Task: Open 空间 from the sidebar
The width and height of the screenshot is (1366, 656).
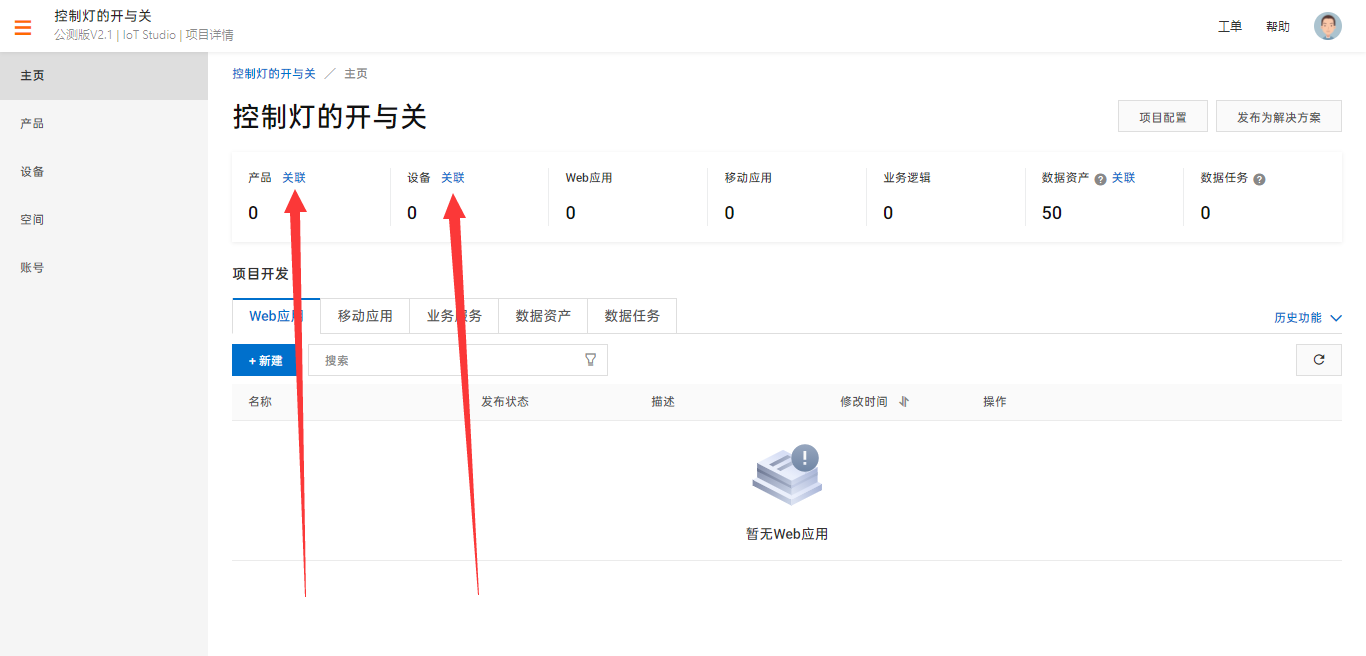Action: coord(31,219)
